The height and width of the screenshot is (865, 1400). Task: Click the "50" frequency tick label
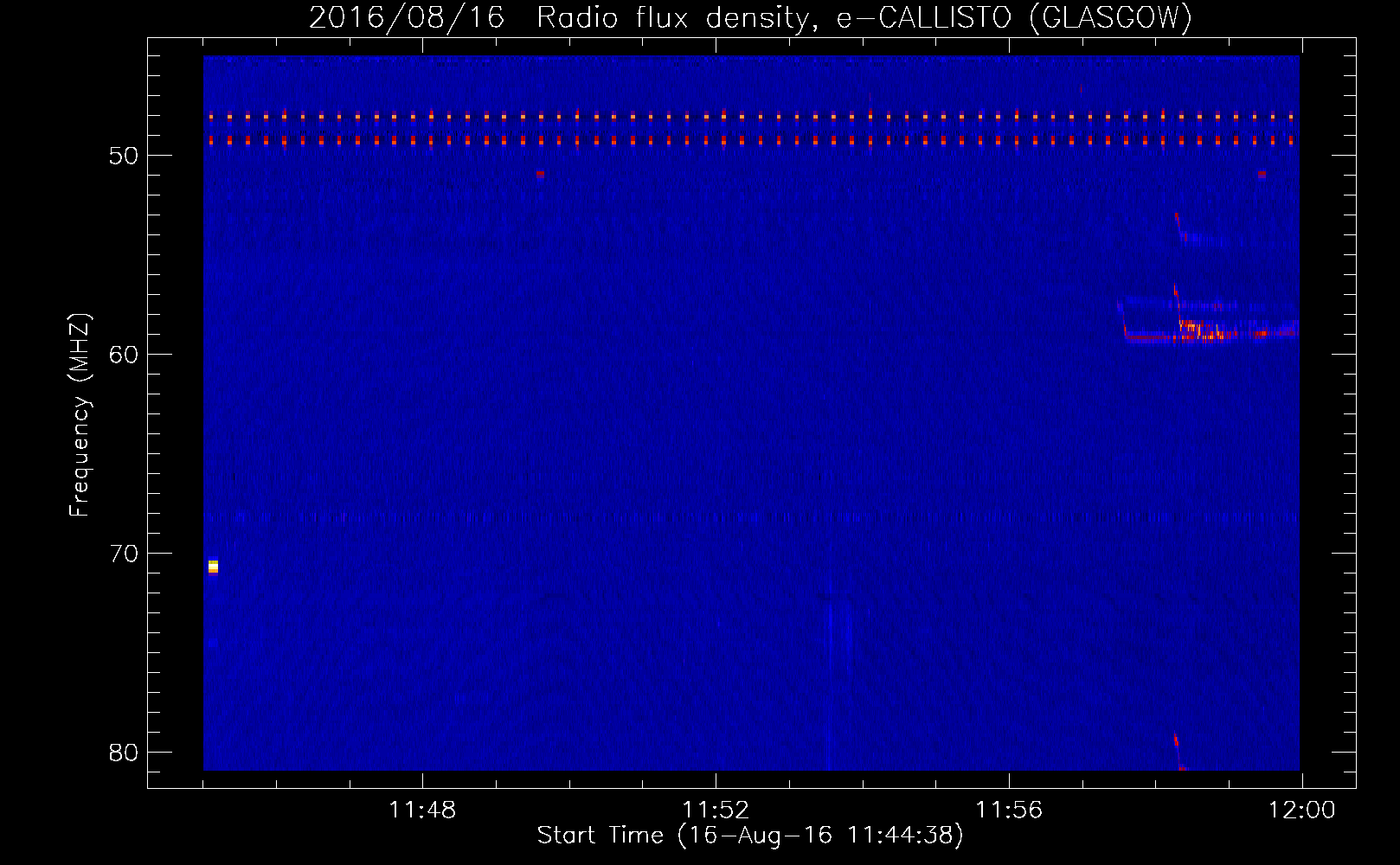coord(124,156)
